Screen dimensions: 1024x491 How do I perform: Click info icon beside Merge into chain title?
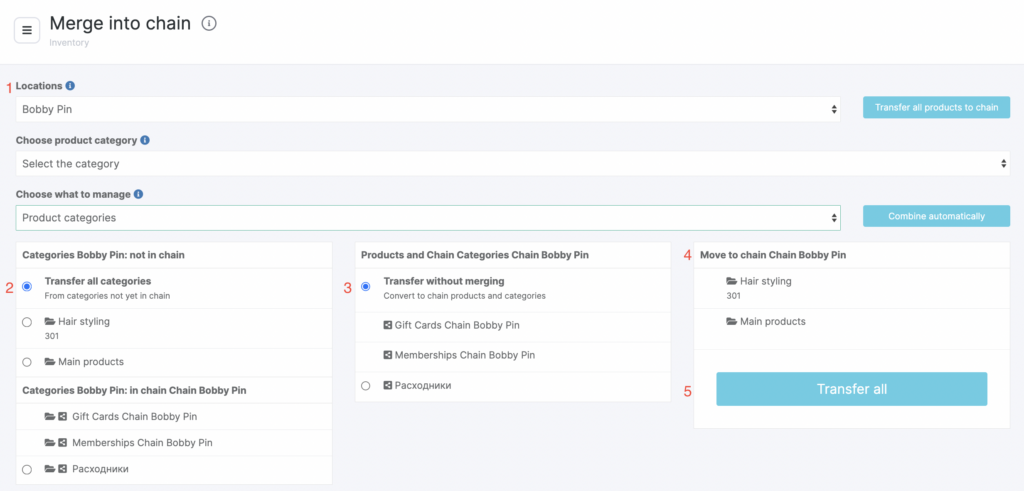click(x=209, y=23)
